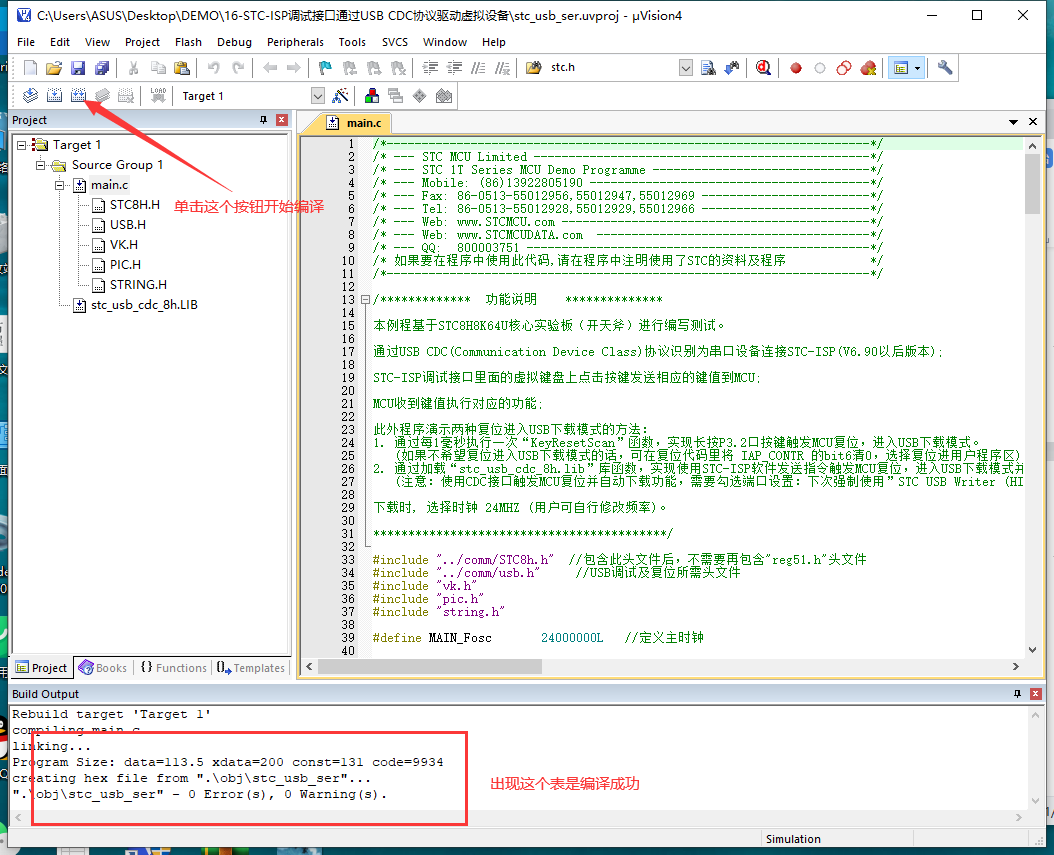Viewport: 1054px width, 855px height.
Task: Toggle Project panel pin
Action: pos(264,120)
